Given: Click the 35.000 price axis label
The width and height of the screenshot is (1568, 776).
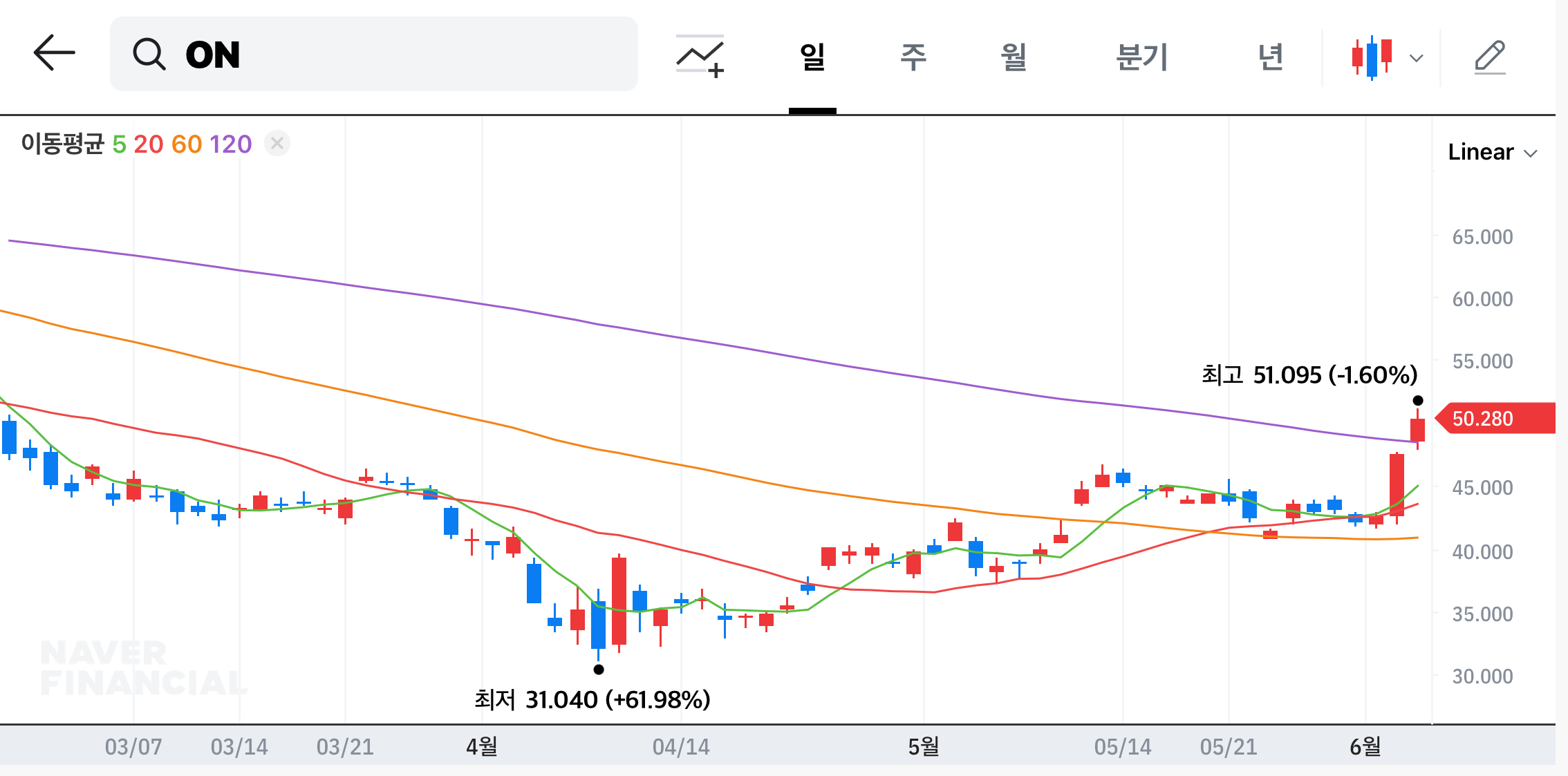Looking at the screenshot, I should point(1482,614).
